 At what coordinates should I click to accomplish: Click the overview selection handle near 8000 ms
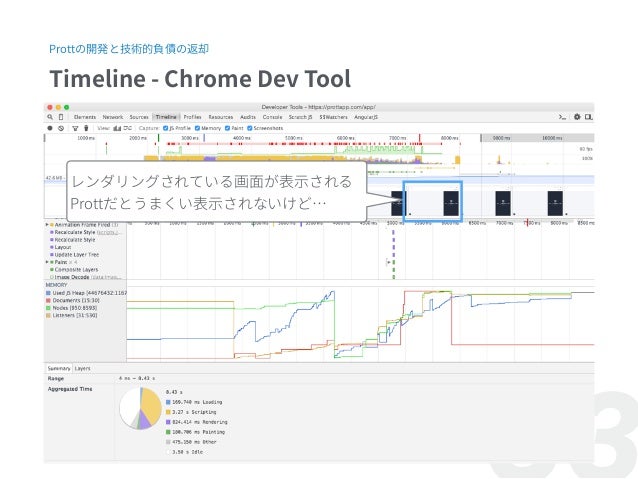481,138
